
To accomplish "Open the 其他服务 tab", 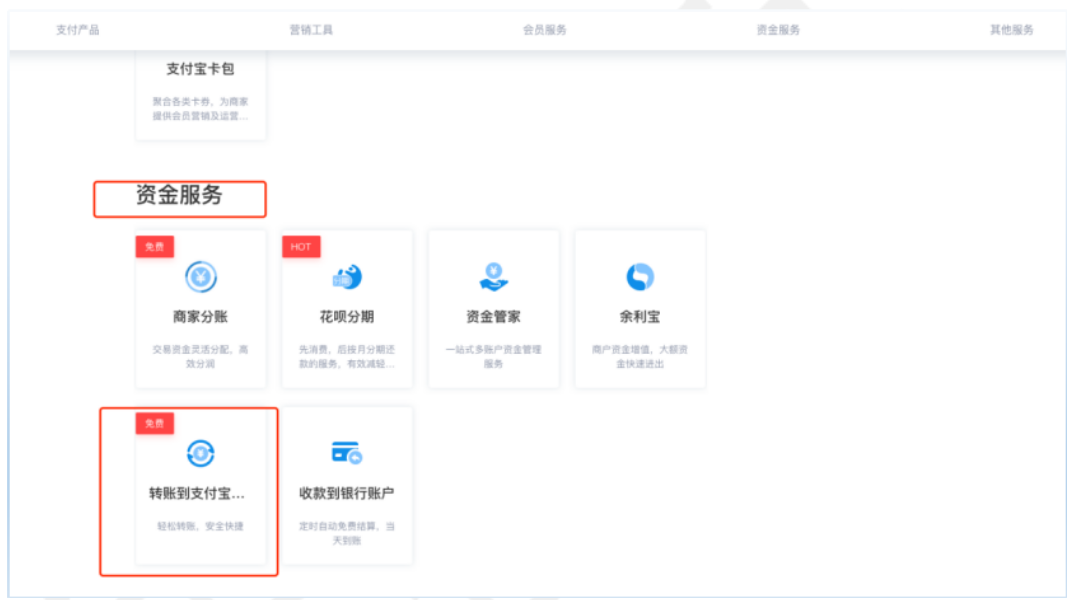I will tap(1011, 30).
